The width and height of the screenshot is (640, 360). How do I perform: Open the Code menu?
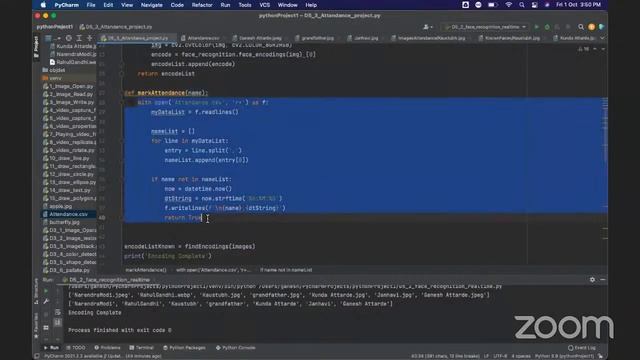(x=177, y=5)
